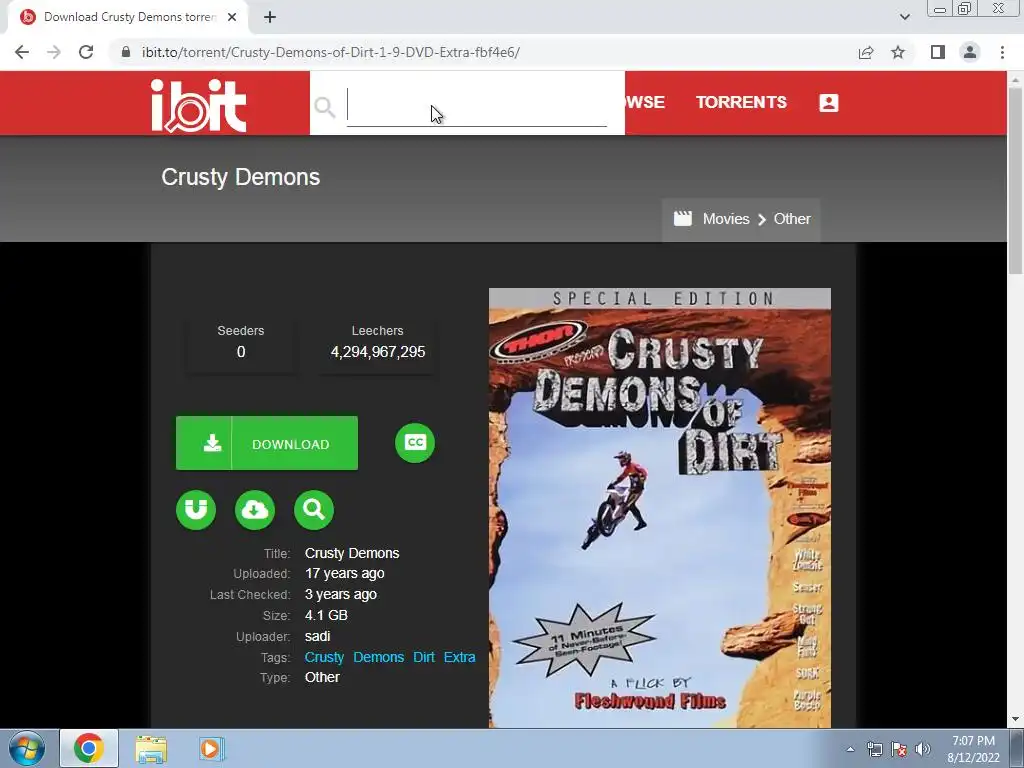This screenshot has width=1024, height=768.
Task: Click the search magnifier icon beside search field
Action: (325, 106)
